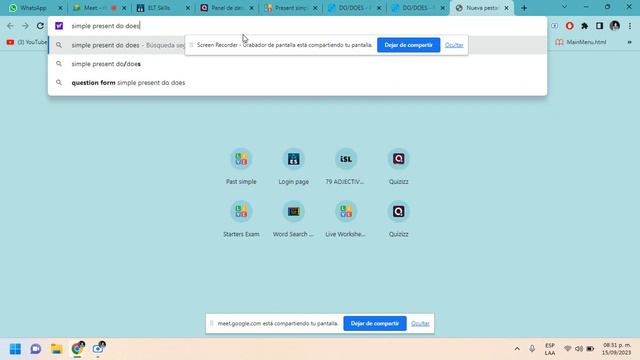Viewport: 640px width, 360px height.
Task: Open the Opera red extension icon
Action: pos(569,26)
